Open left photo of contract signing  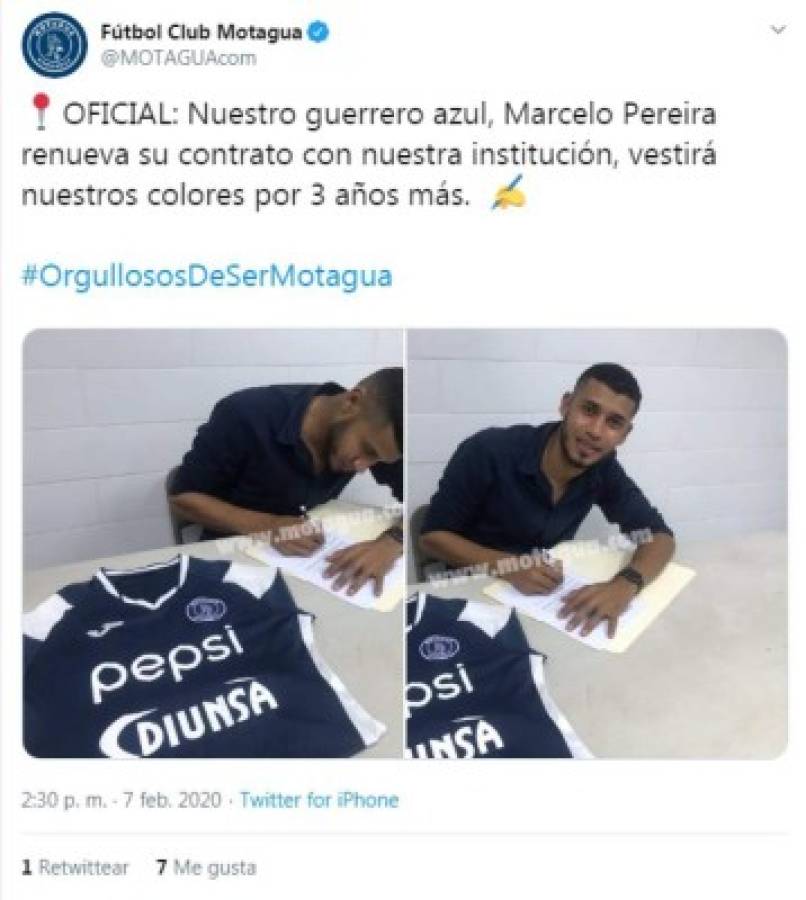pyautogui.click(x=212, y=544)
